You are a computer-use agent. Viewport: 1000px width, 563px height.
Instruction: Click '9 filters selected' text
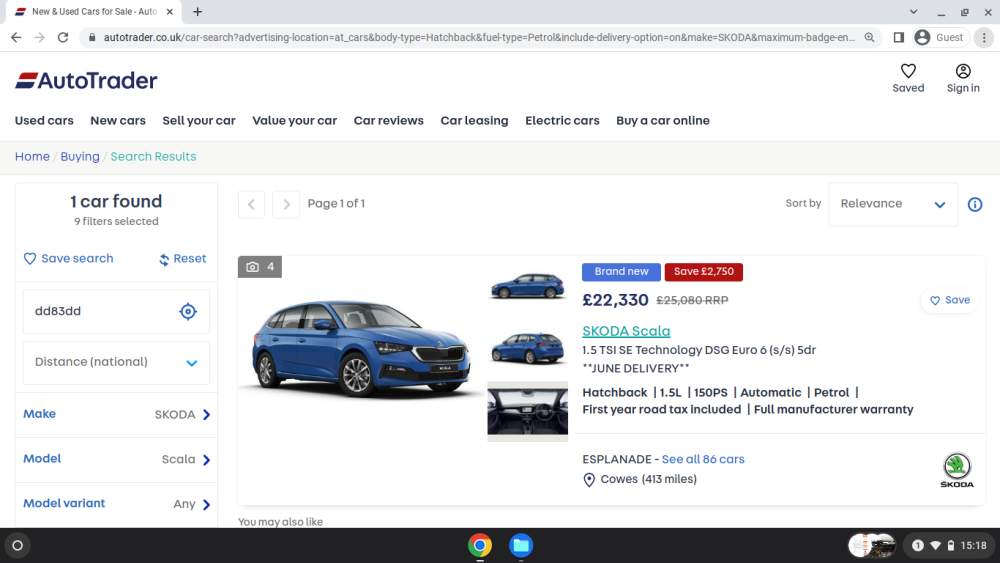116,221
